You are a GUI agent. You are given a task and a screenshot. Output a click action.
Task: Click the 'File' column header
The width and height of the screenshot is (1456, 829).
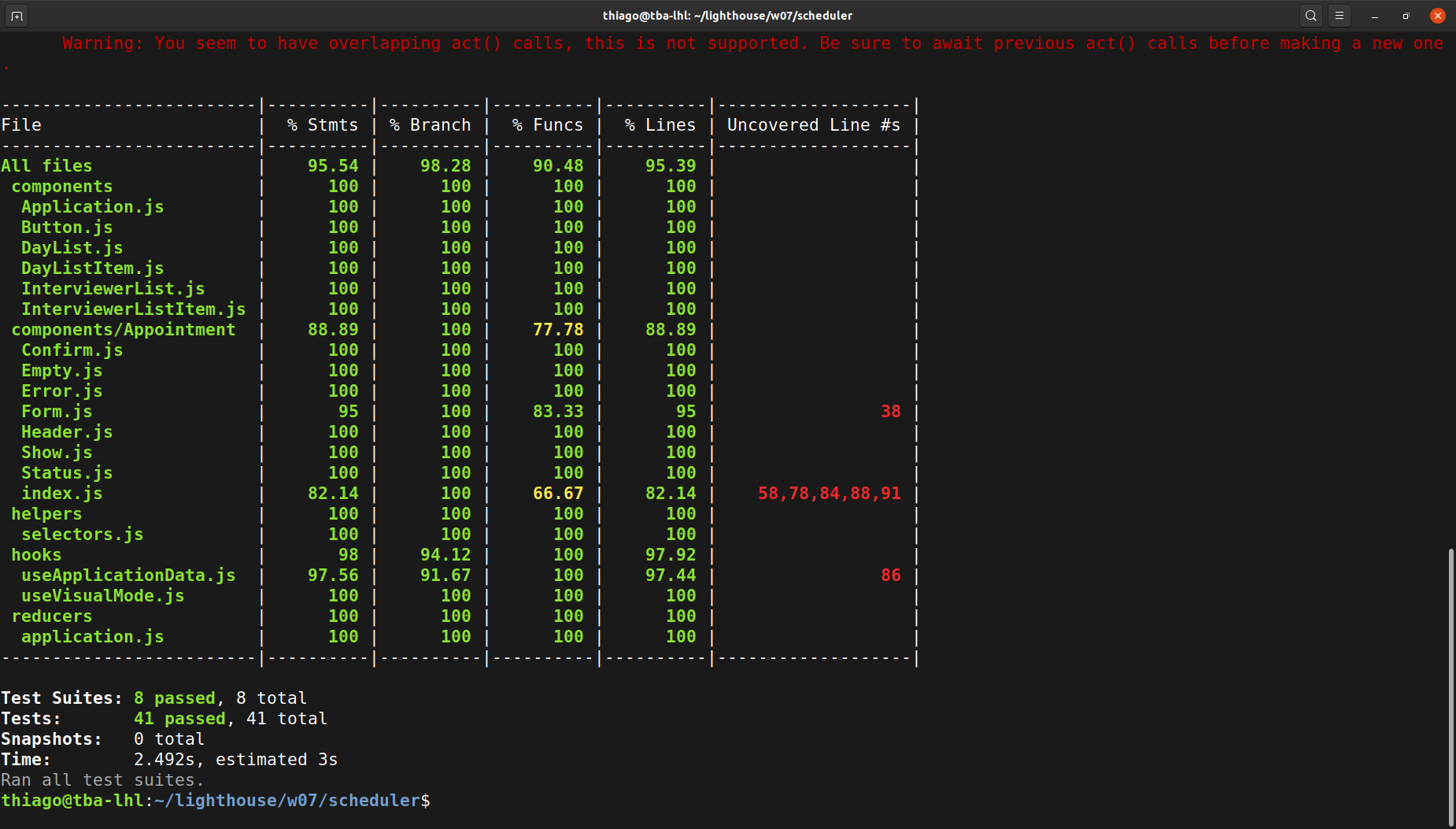pos(21,125)
